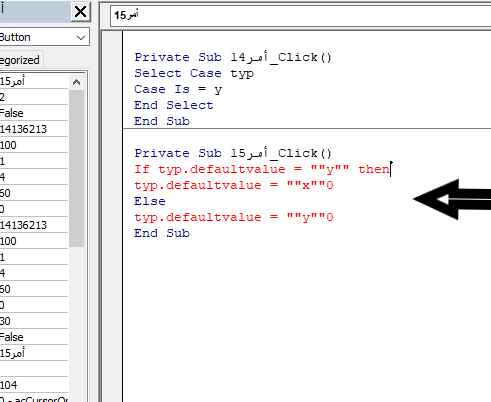
Task: Click the 'Else' keyword line
Action: point(150,201)
